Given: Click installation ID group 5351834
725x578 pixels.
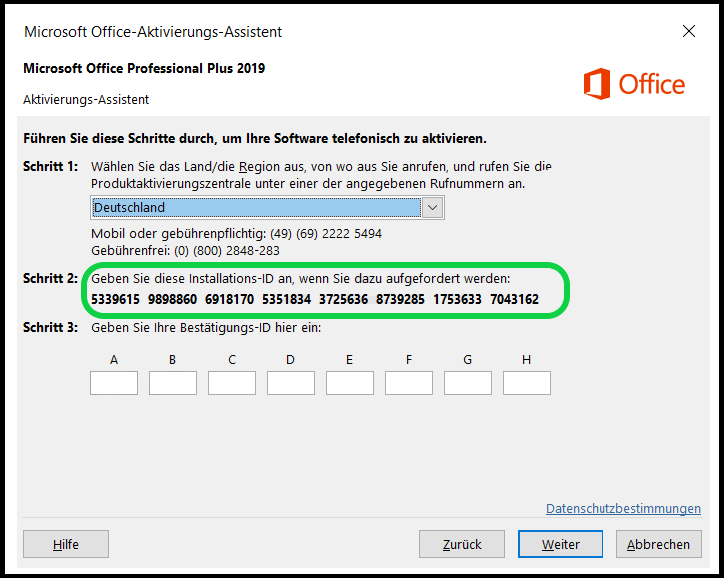Looking at the screenshot, I should (286, 300).
